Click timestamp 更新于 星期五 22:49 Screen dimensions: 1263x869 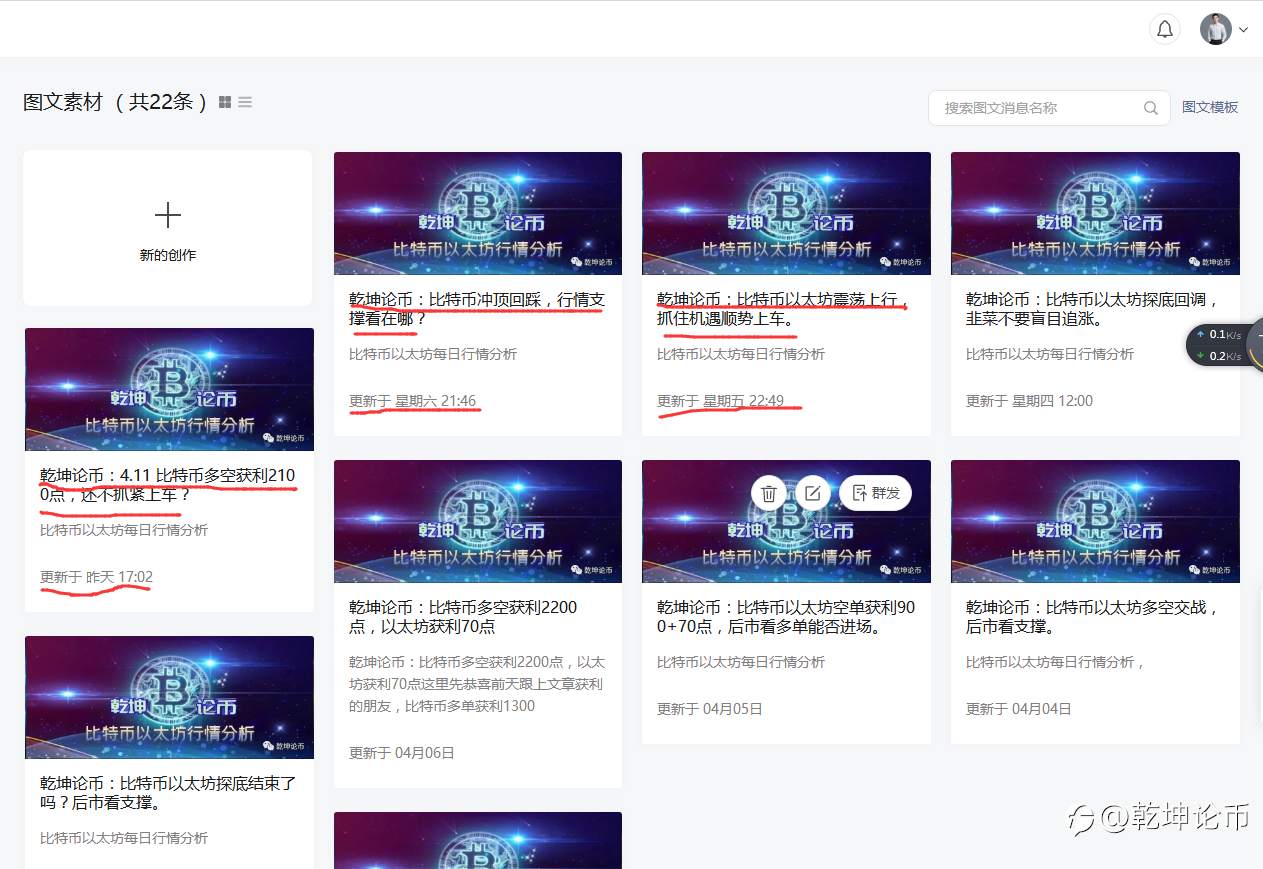click(720, 401)
